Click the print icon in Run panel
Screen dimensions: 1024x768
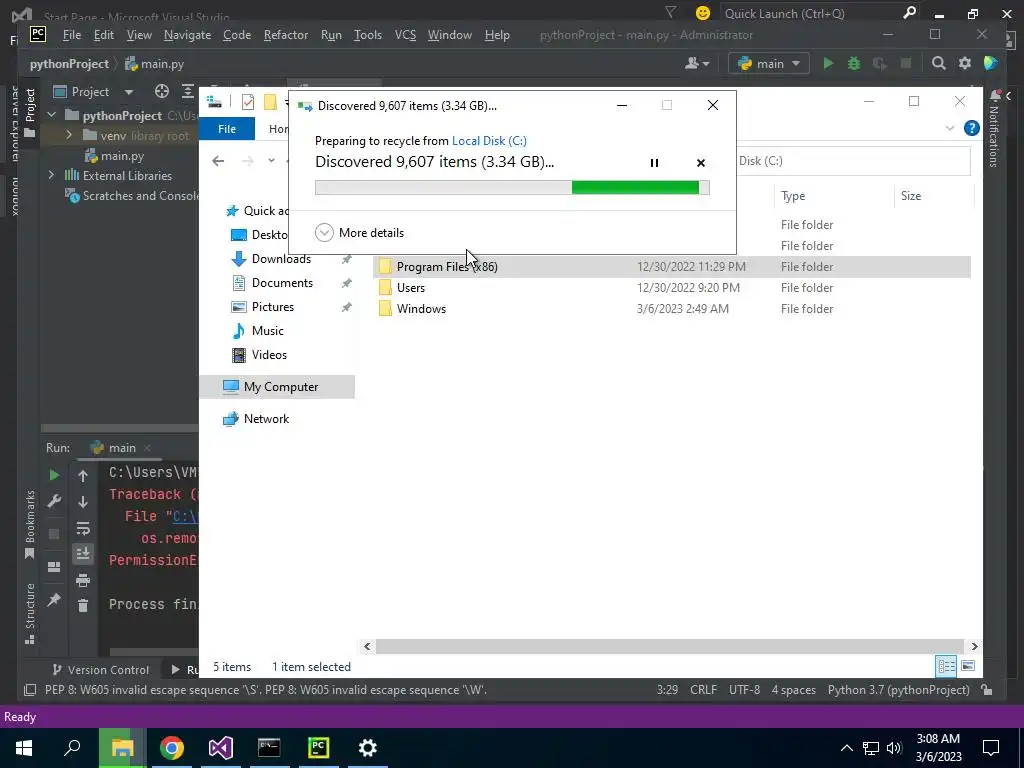tap(83, 580)
